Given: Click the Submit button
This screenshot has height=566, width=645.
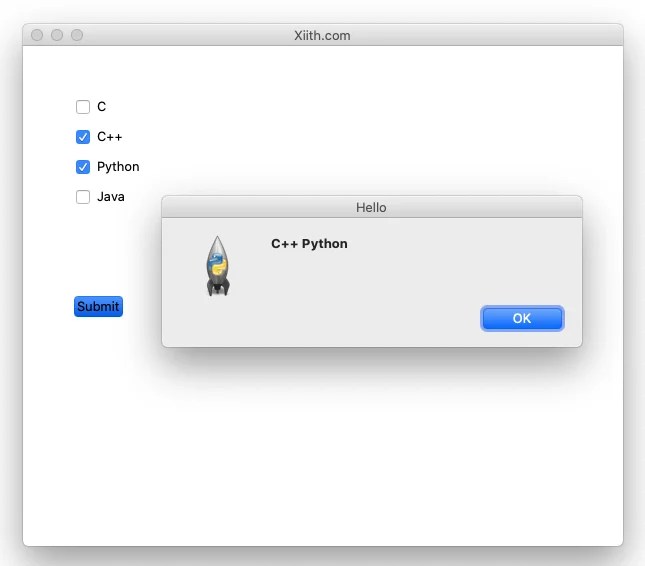Looking at the screenshot, I should [x=98, y=306].
